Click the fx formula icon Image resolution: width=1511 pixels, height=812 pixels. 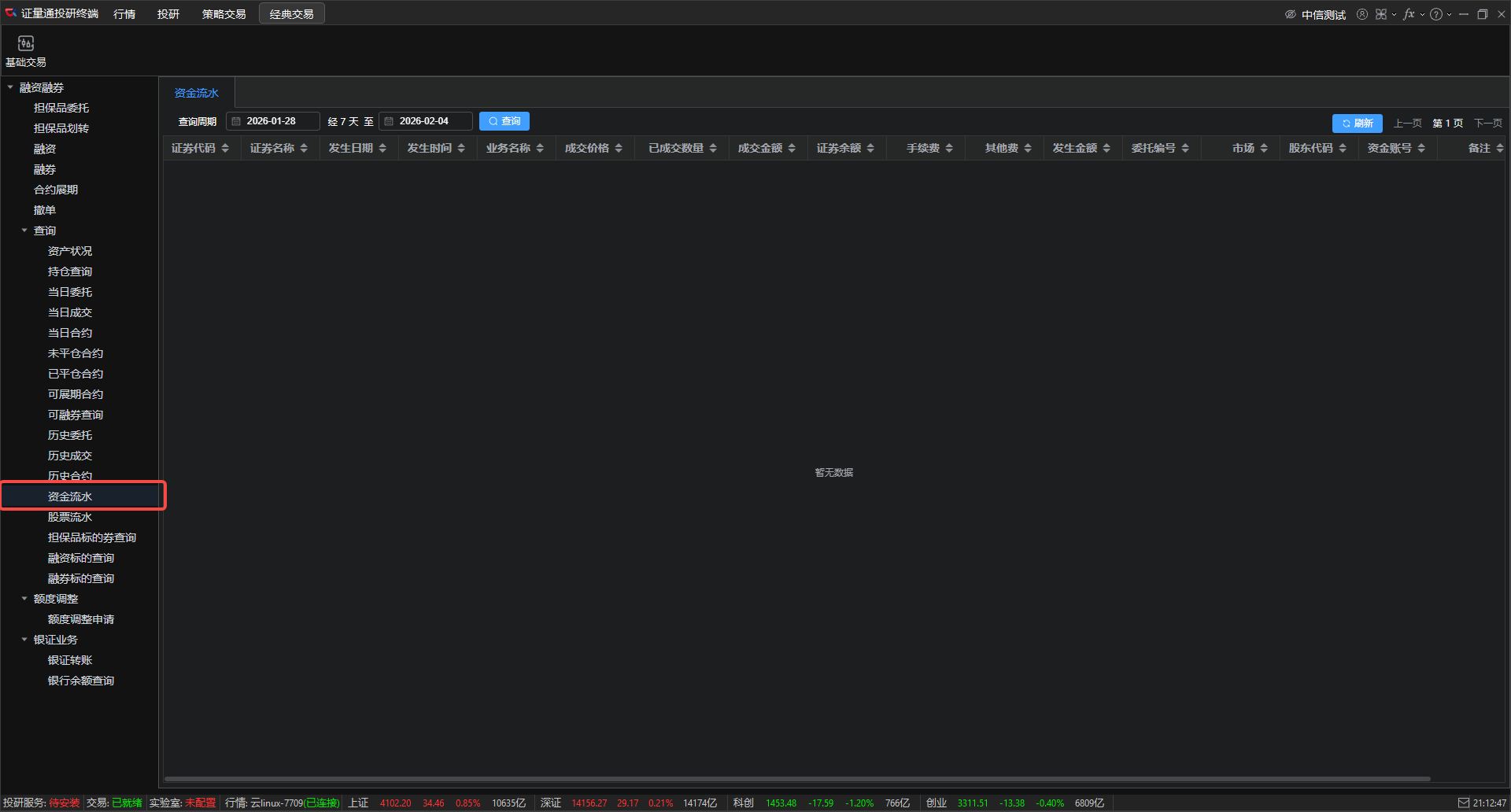point(1409,14)
